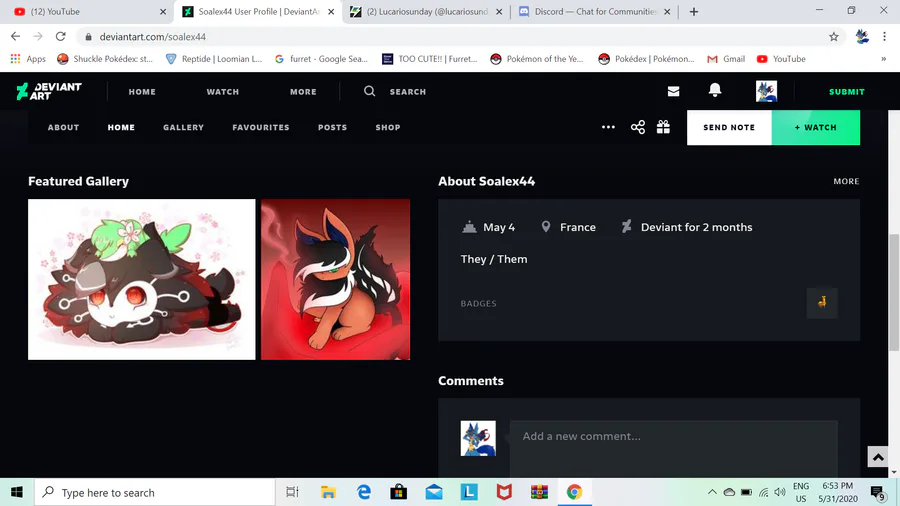Show hidden system tray icons
The image size is (900, 506).
click(x=712, y=492)
